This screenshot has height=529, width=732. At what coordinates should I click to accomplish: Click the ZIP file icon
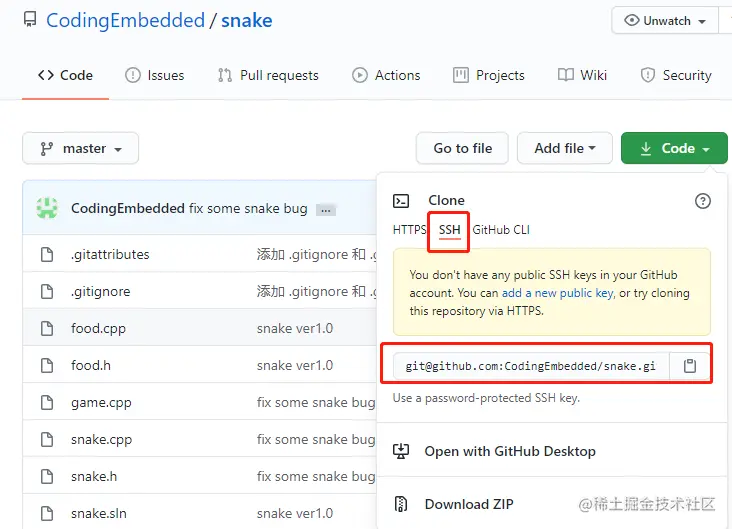point(401,504)
